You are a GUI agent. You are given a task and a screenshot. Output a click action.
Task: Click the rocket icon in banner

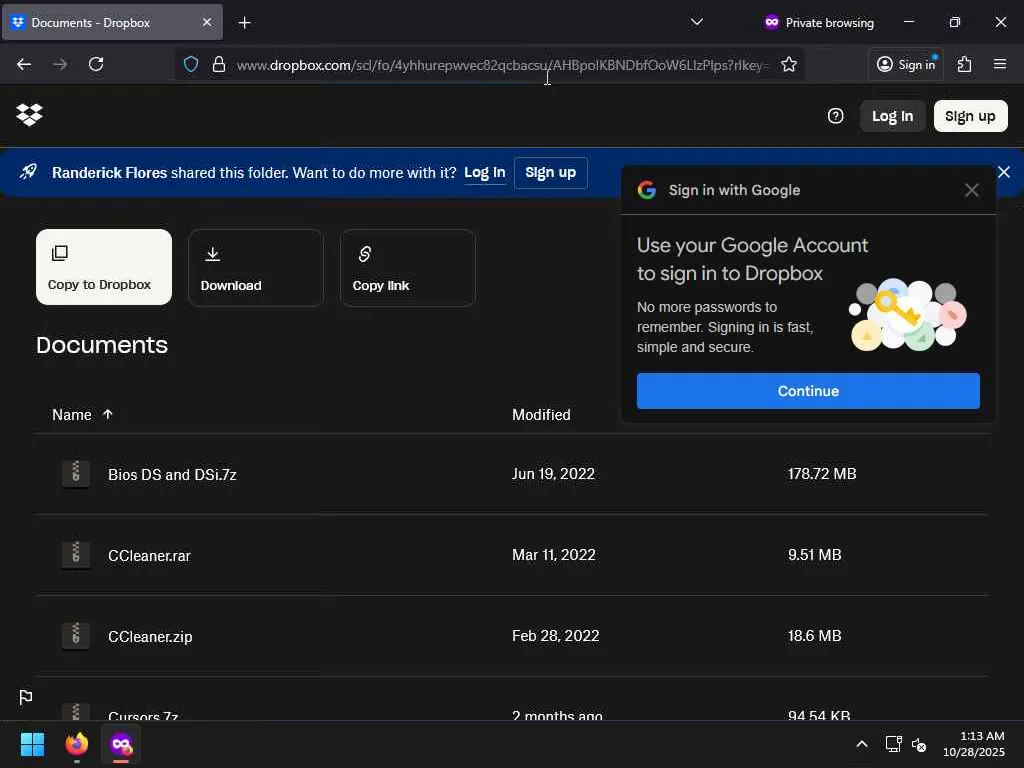[28, 172]
